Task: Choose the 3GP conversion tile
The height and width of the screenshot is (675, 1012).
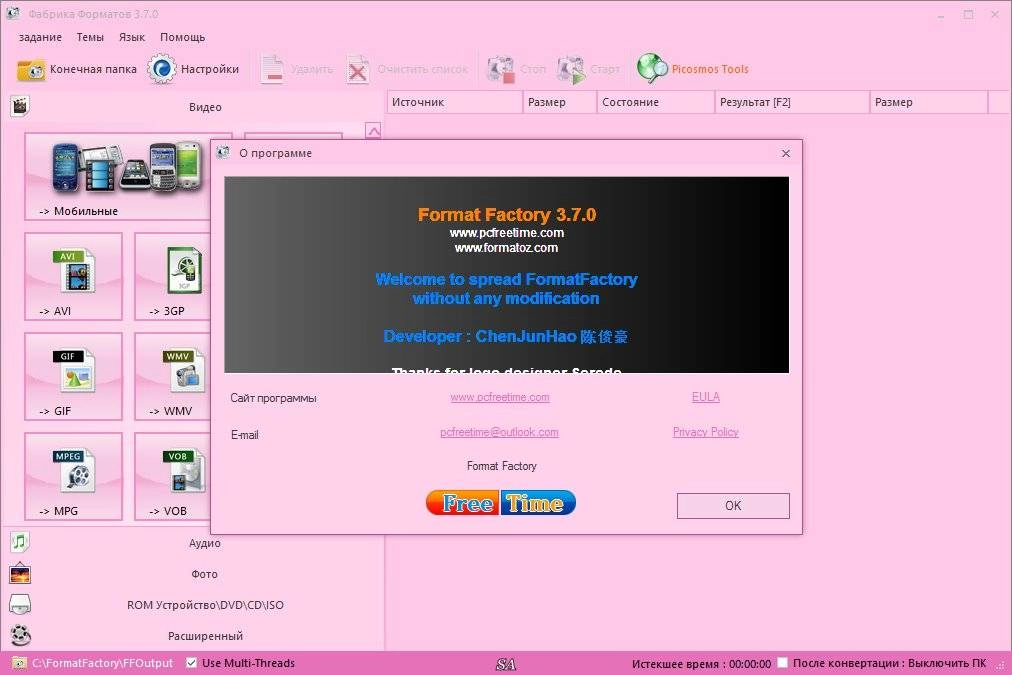Action: coord(173,276)
